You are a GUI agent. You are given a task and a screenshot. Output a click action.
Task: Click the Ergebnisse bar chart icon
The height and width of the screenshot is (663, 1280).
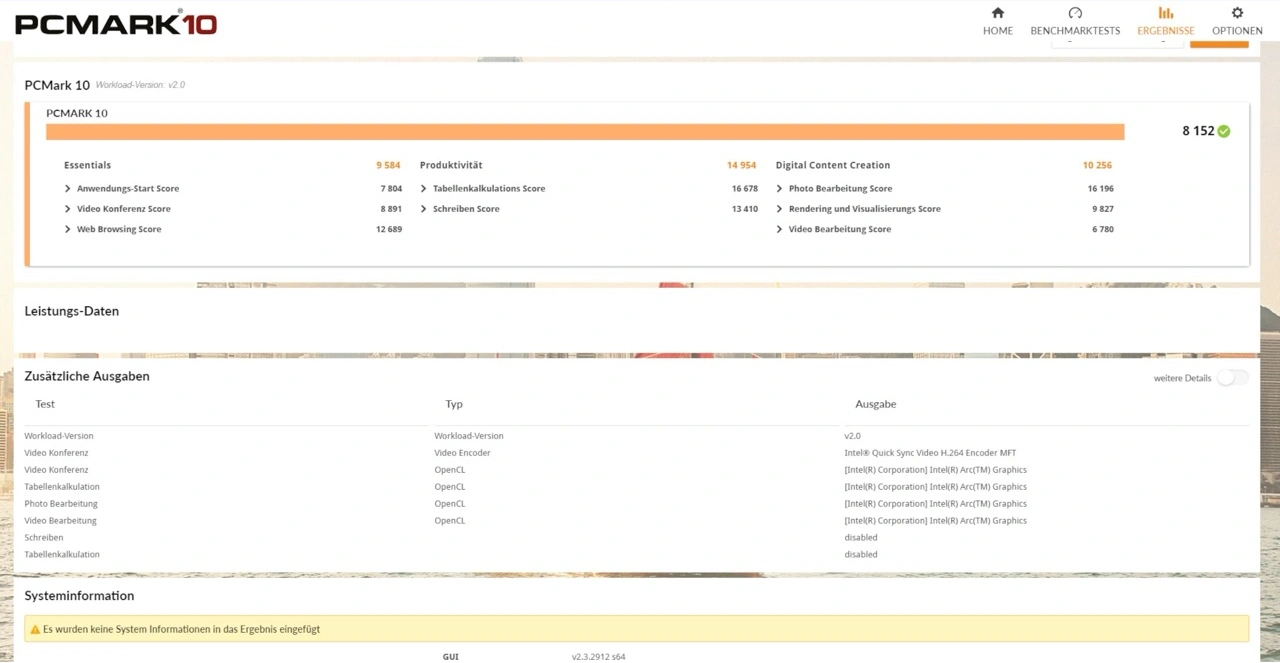click(x=1165, y=13)
